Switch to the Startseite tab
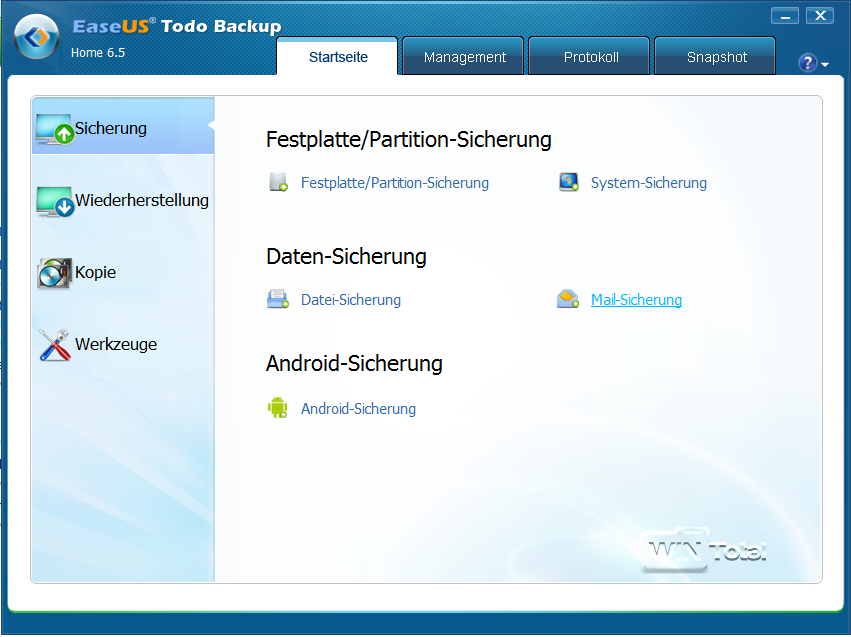Viewport: 851px width, 637px height. pos(338,56)
